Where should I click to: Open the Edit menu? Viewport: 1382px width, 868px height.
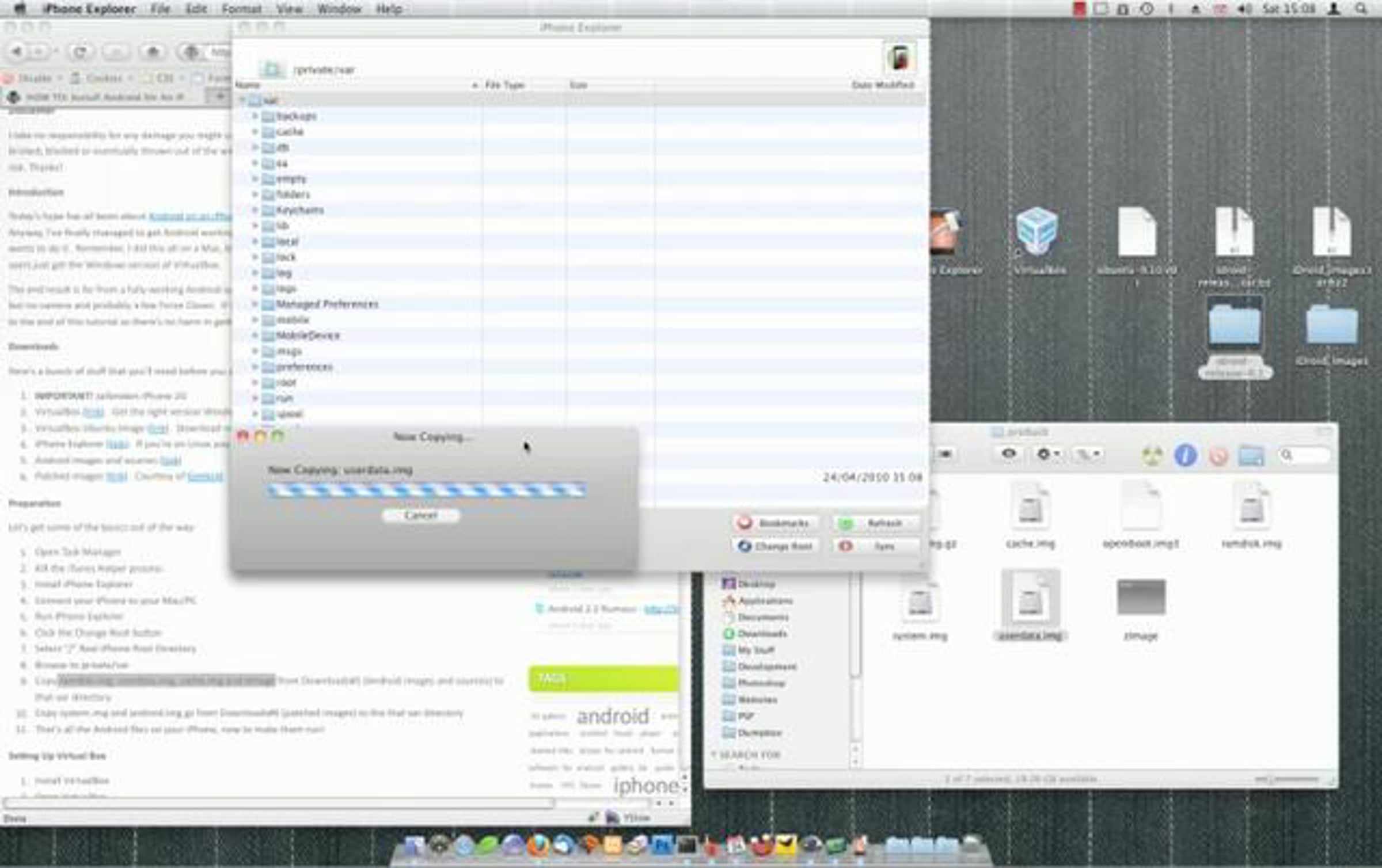pyautogui.click(x=196, y=9)
